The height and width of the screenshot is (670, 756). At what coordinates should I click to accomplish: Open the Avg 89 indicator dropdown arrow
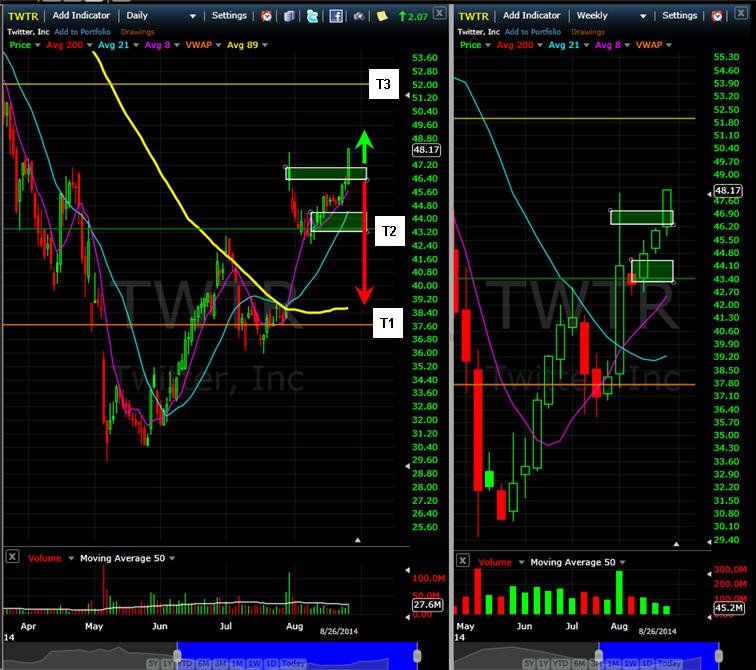pyautogui.click(x=265, y=45)
